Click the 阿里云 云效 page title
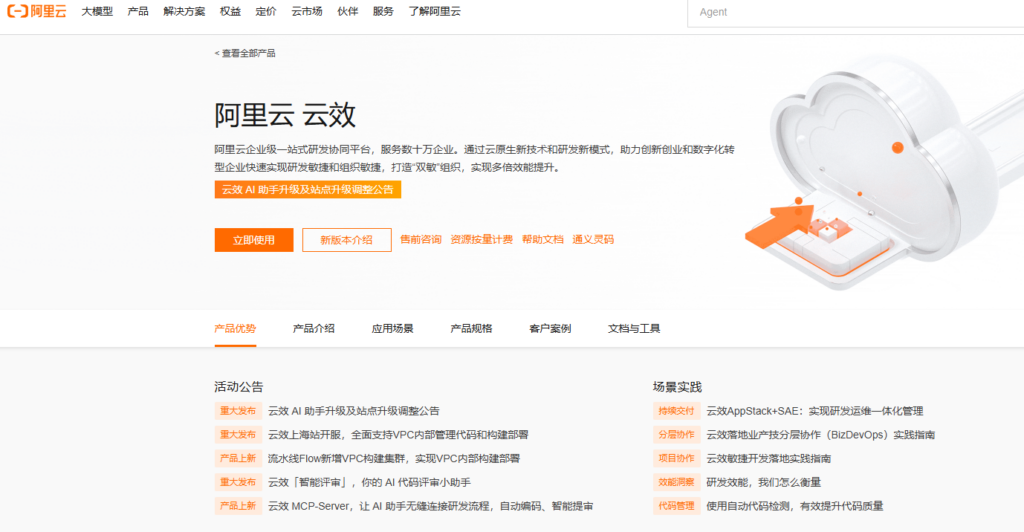Viewport: 1024px width, 532px height. 285,115
